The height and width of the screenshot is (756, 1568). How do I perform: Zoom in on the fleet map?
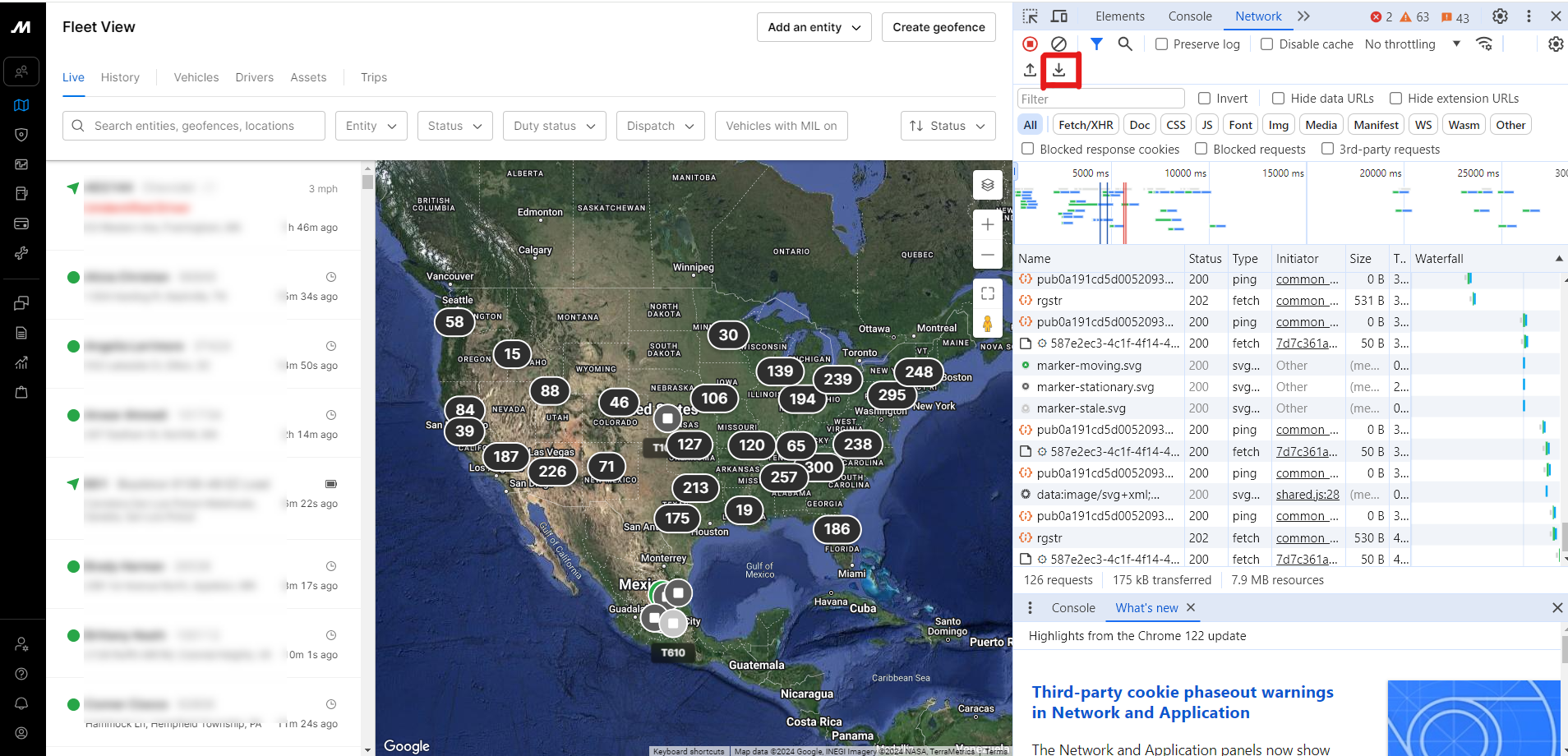click(x=988, y=224)
